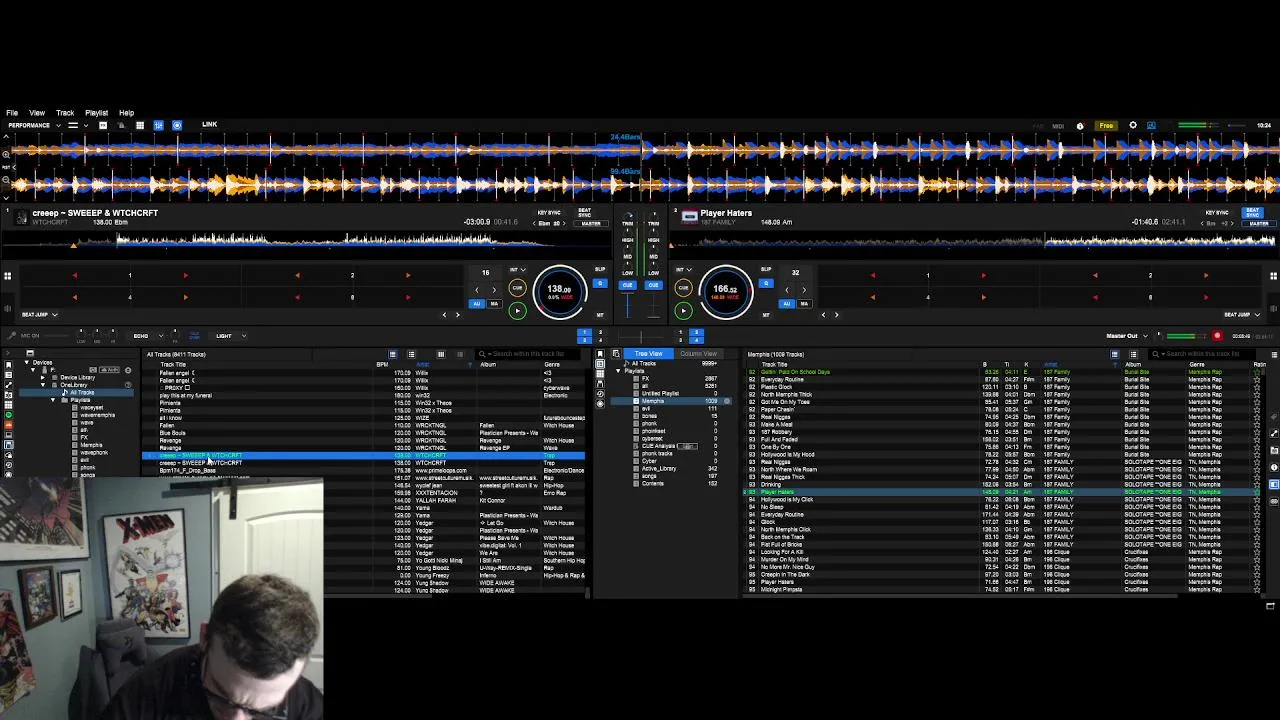Halve deck 1 loop beat size
The image size is (1280, 720).
pyautogui.click(x=477, y=290)
